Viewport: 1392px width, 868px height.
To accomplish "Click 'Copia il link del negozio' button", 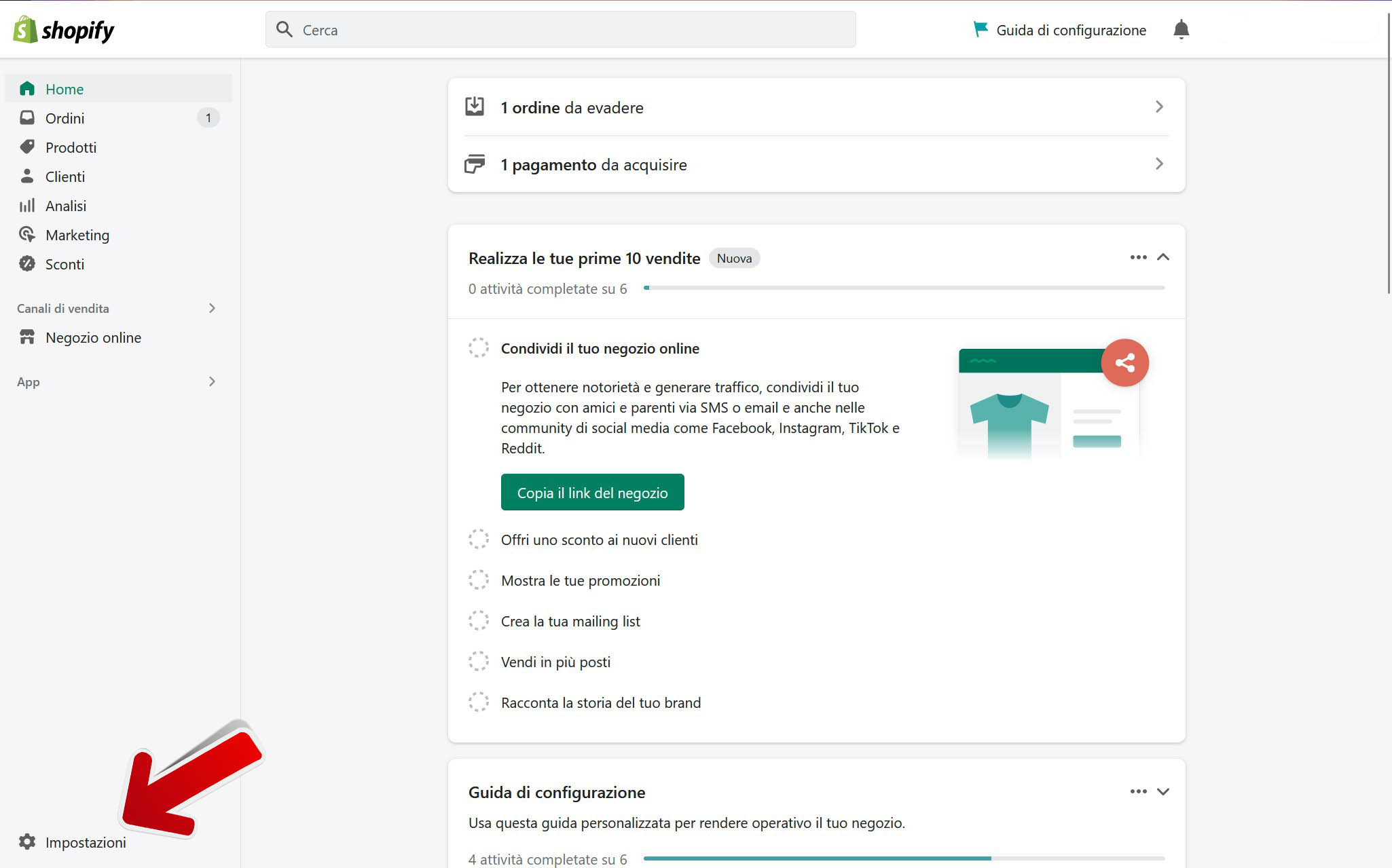I will click(592, 493).
